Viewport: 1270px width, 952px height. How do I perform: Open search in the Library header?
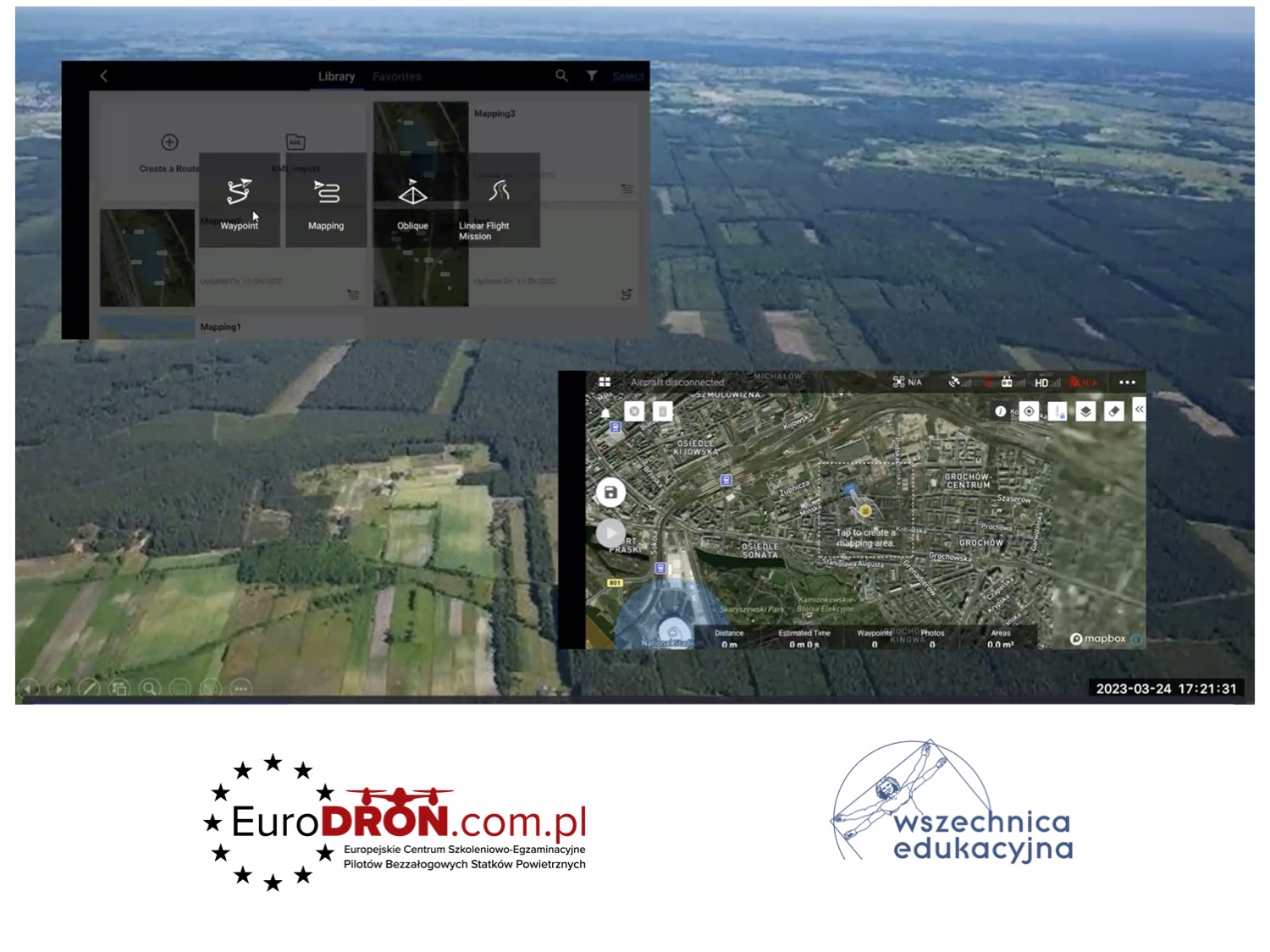click(561, 76)
